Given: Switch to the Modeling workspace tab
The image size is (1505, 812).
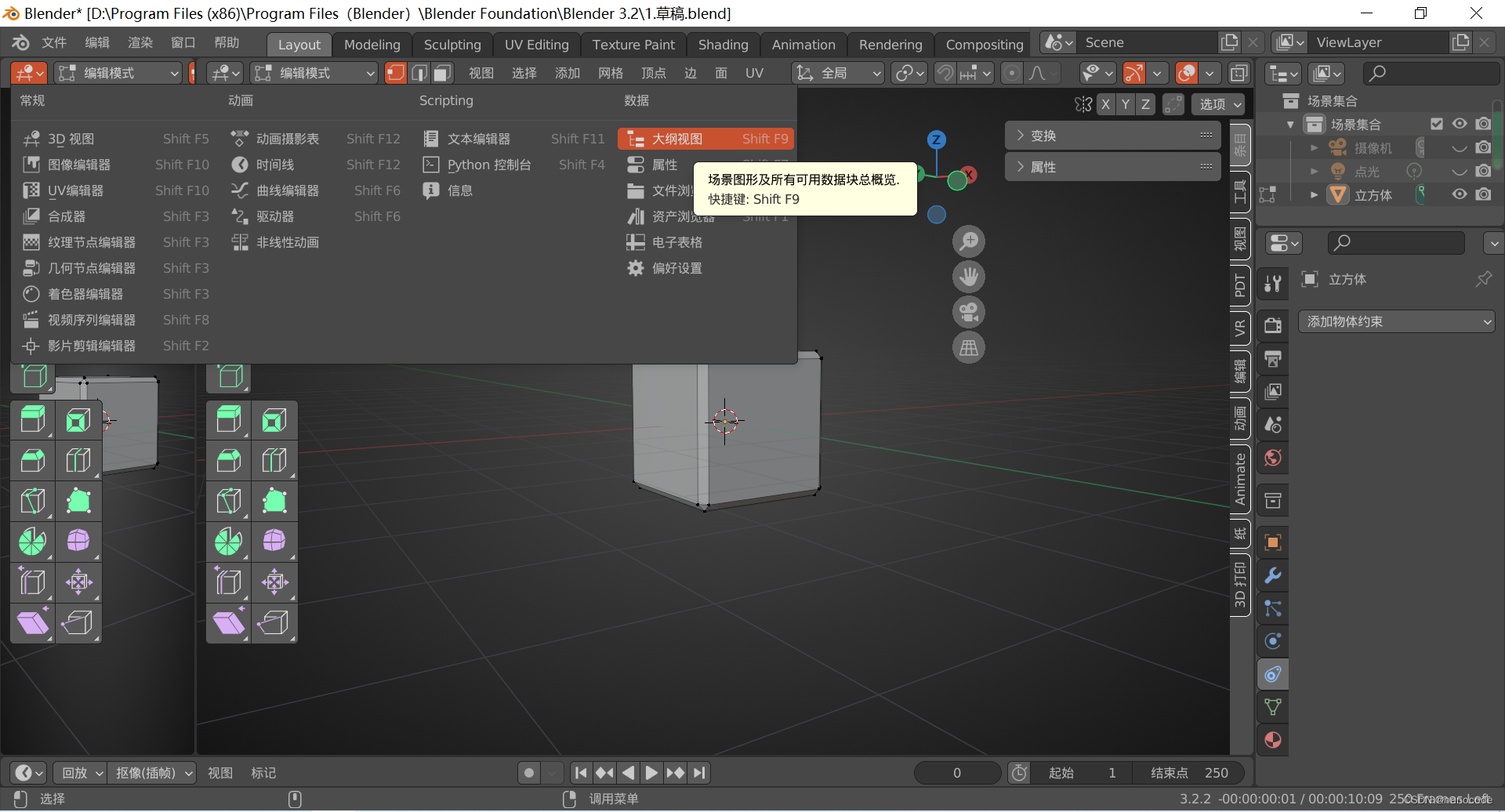Looking at the screenshot, I should pos(372,45).
